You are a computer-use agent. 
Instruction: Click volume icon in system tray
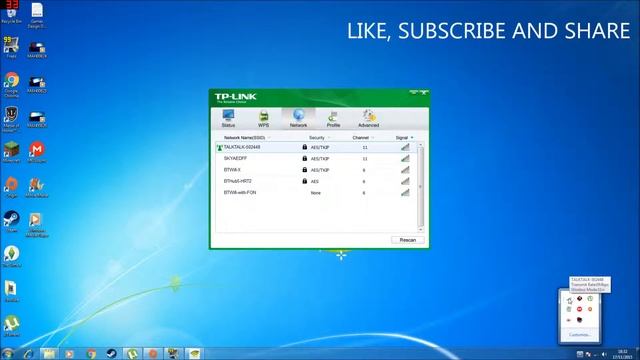pyautogui.click(x=604, y=354)
